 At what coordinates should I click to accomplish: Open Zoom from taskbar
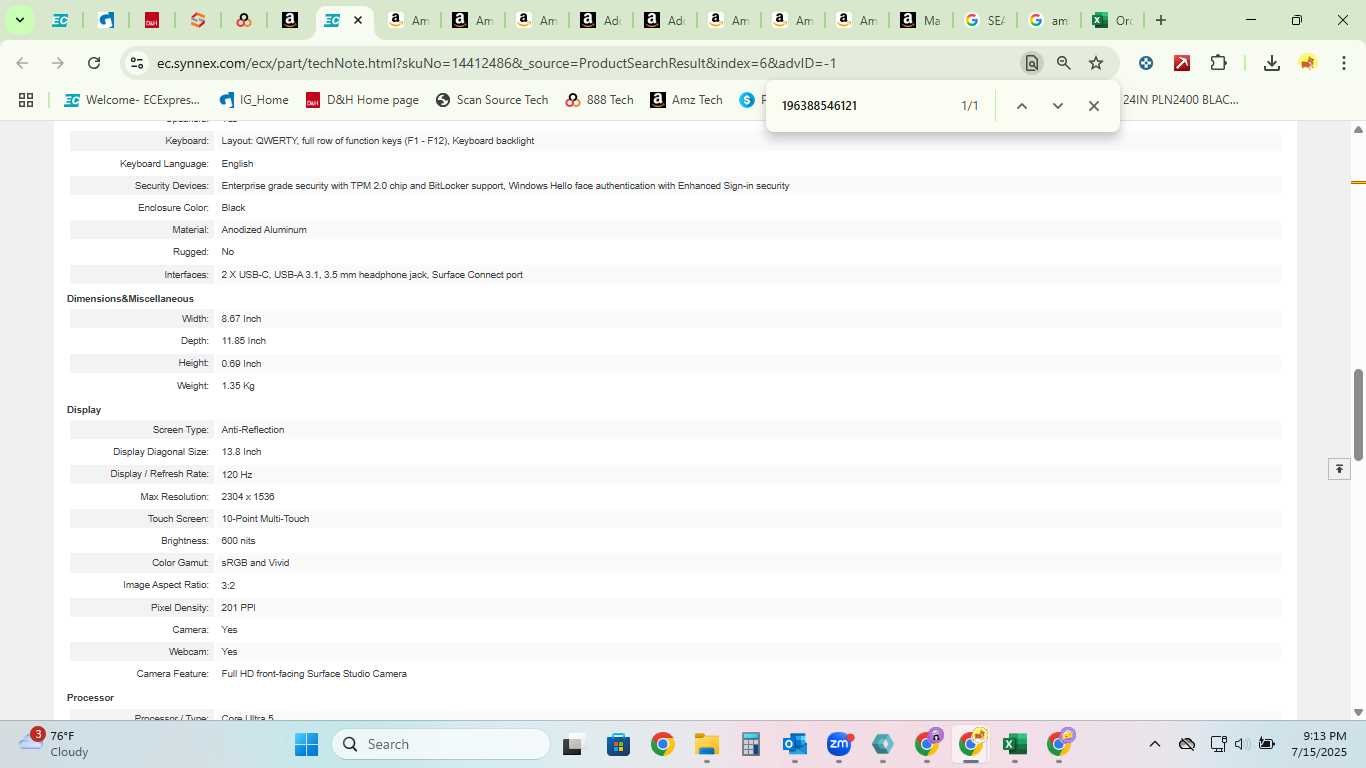coord(839,744)
